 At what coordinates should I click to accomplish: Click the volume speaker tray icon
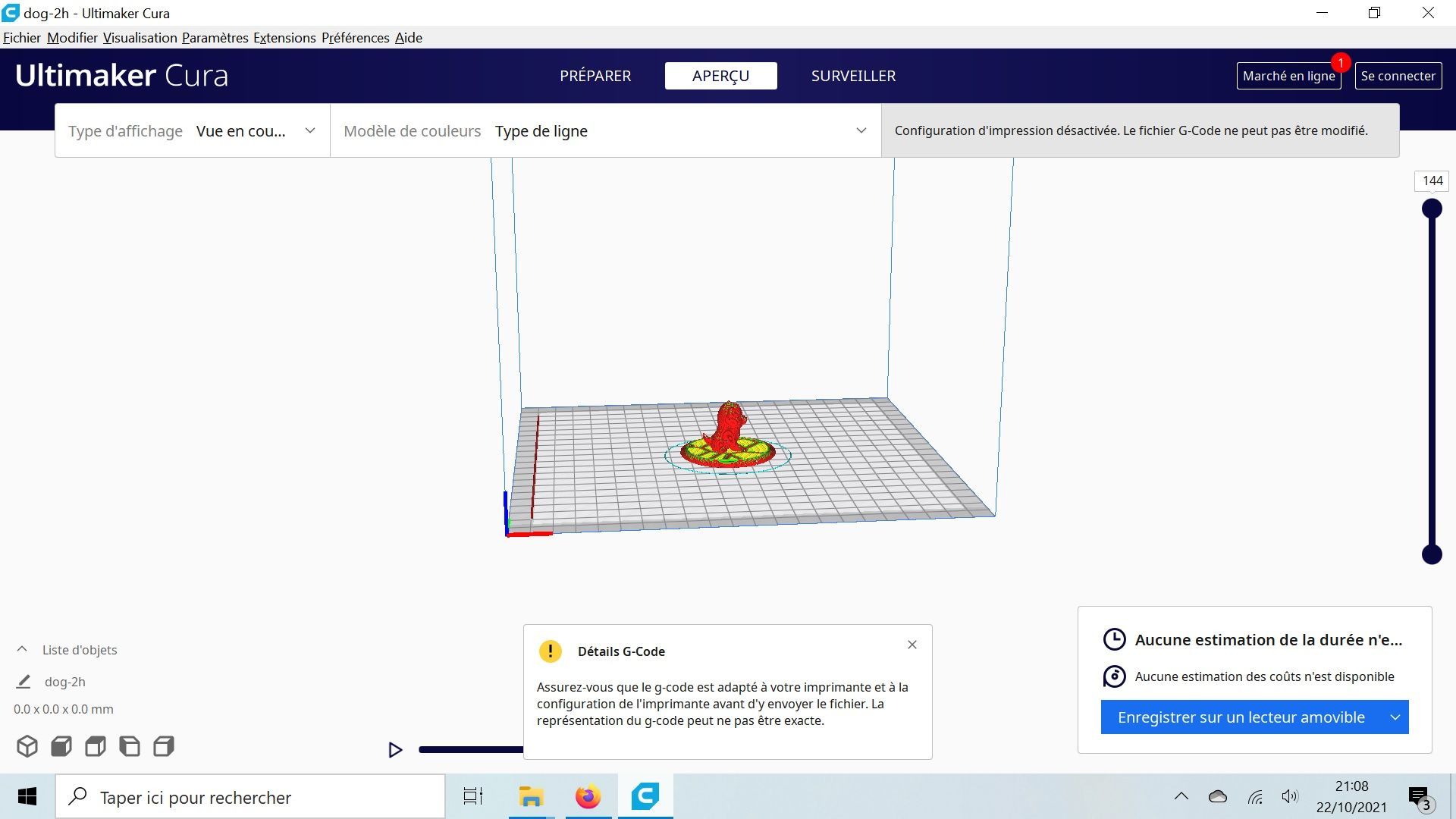pos(1290,796)
